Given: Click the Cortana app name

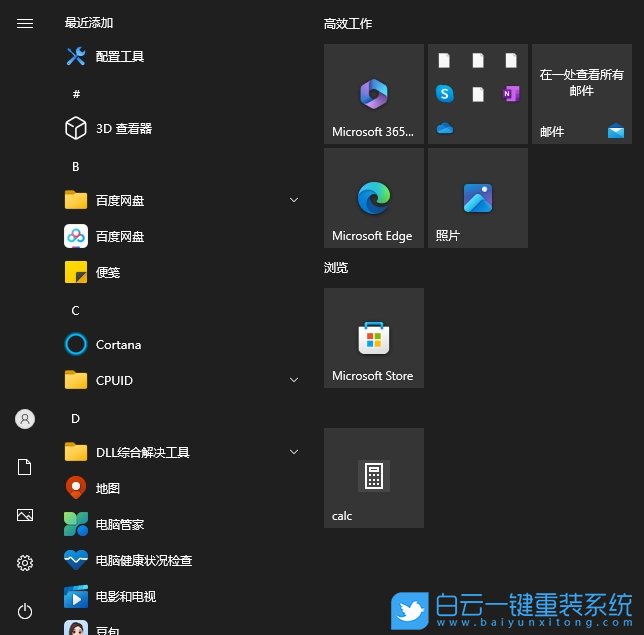Looking at the screenshot, I should click(118, 344).
